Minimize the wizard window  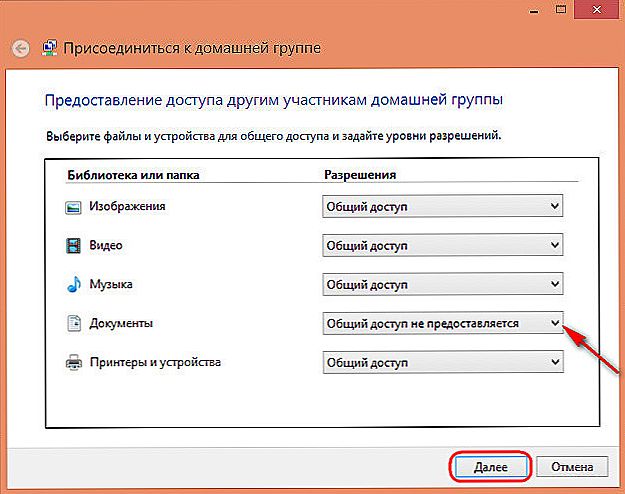(x=534, y=11)
